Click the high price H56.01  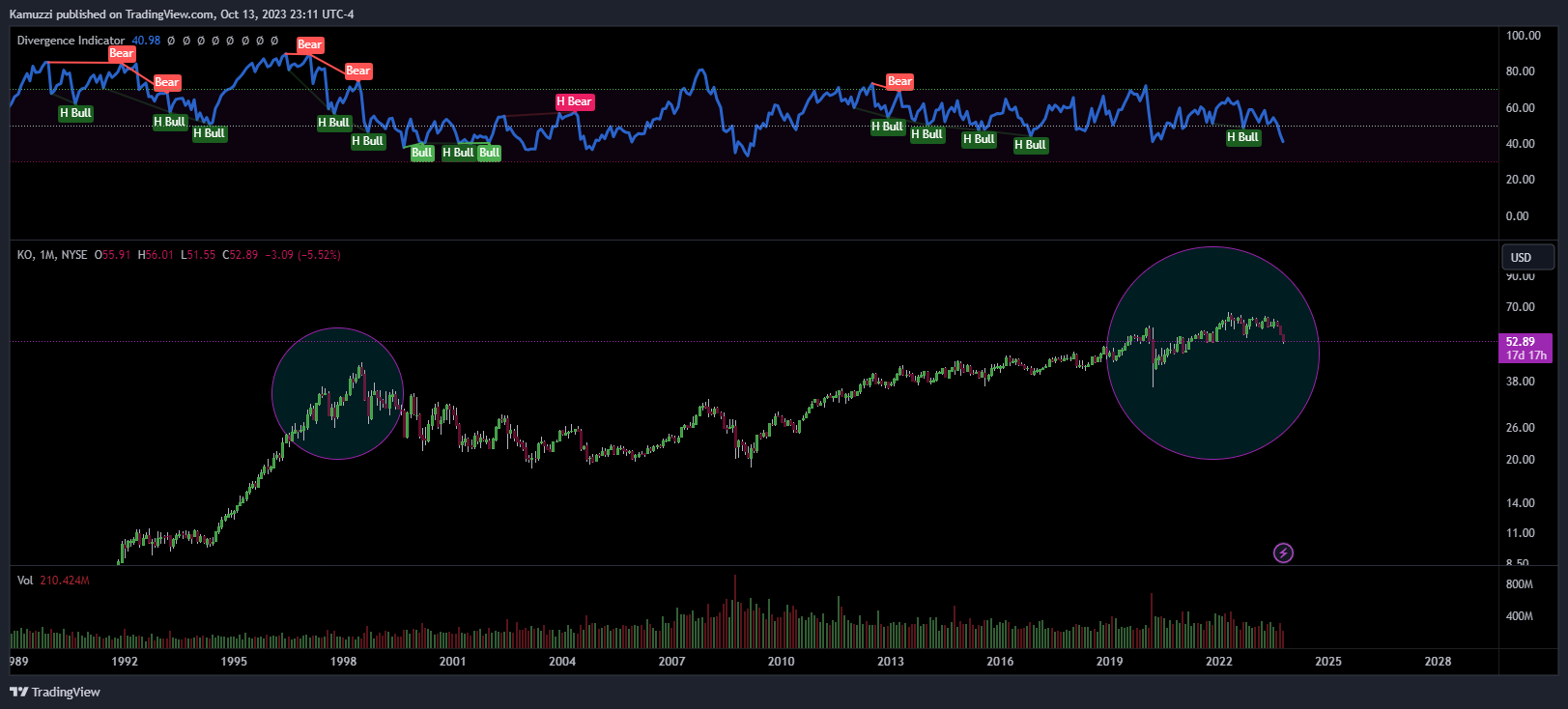156,255
